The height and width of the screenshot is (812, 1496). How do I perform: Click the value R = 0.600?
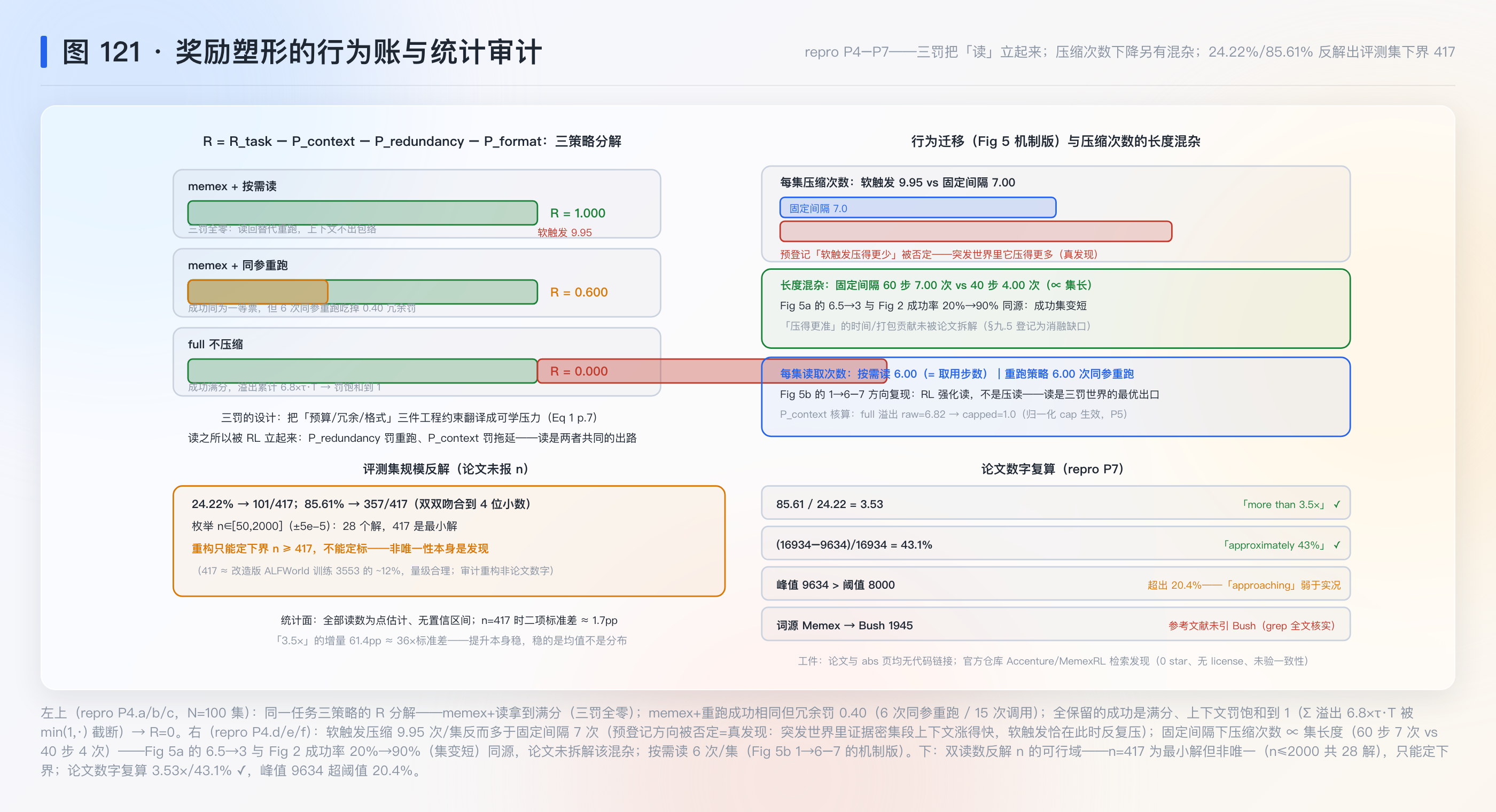pyautogui.click(x=579, y=292)
